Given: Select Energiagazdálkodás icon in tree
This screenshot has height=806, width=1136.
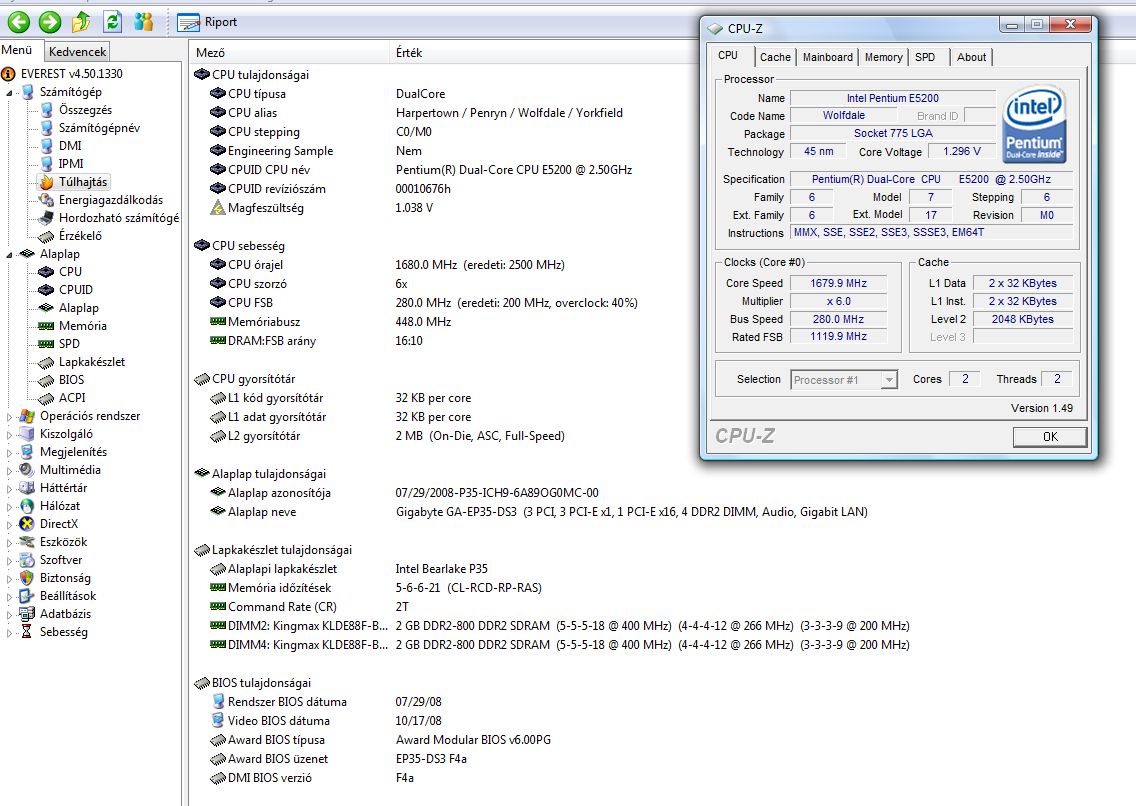Looking at the screenshot, I should (46, 200).
